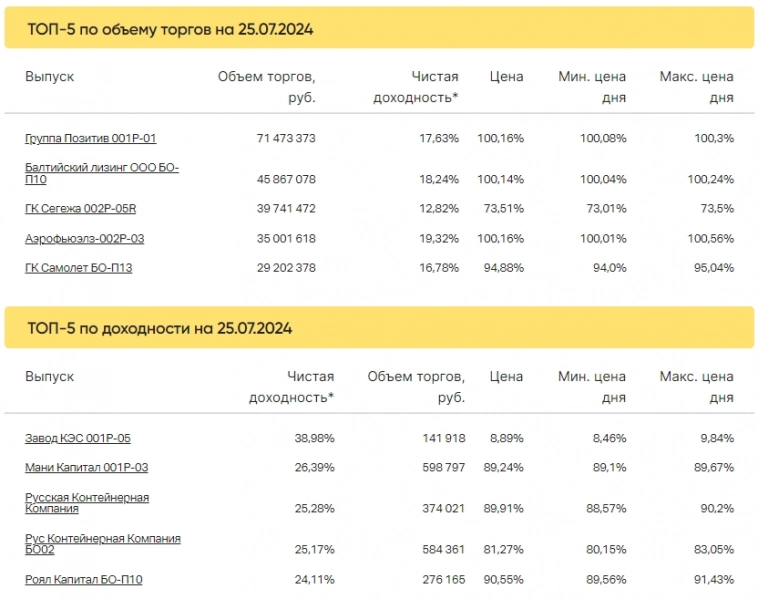Open the Русская Контейнерная Компания link
Viewport: 758px width, 599px height.
86,502
